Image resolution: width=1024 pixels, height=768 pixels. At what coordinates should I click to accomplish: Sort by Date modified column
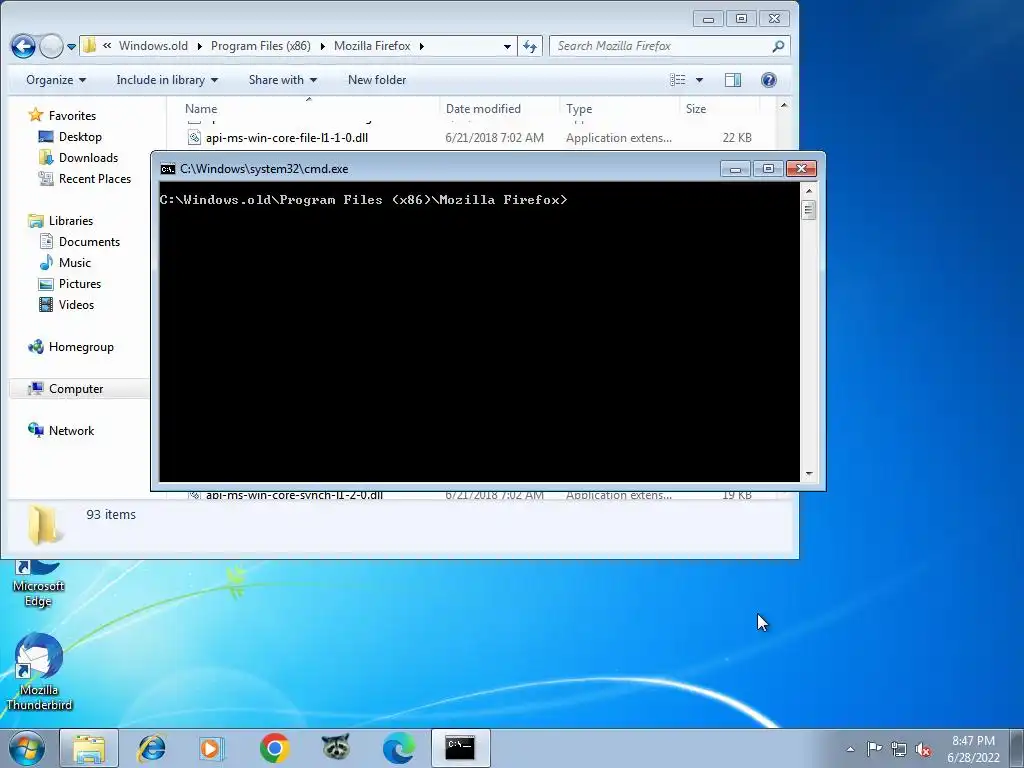[x=499, y=108]
